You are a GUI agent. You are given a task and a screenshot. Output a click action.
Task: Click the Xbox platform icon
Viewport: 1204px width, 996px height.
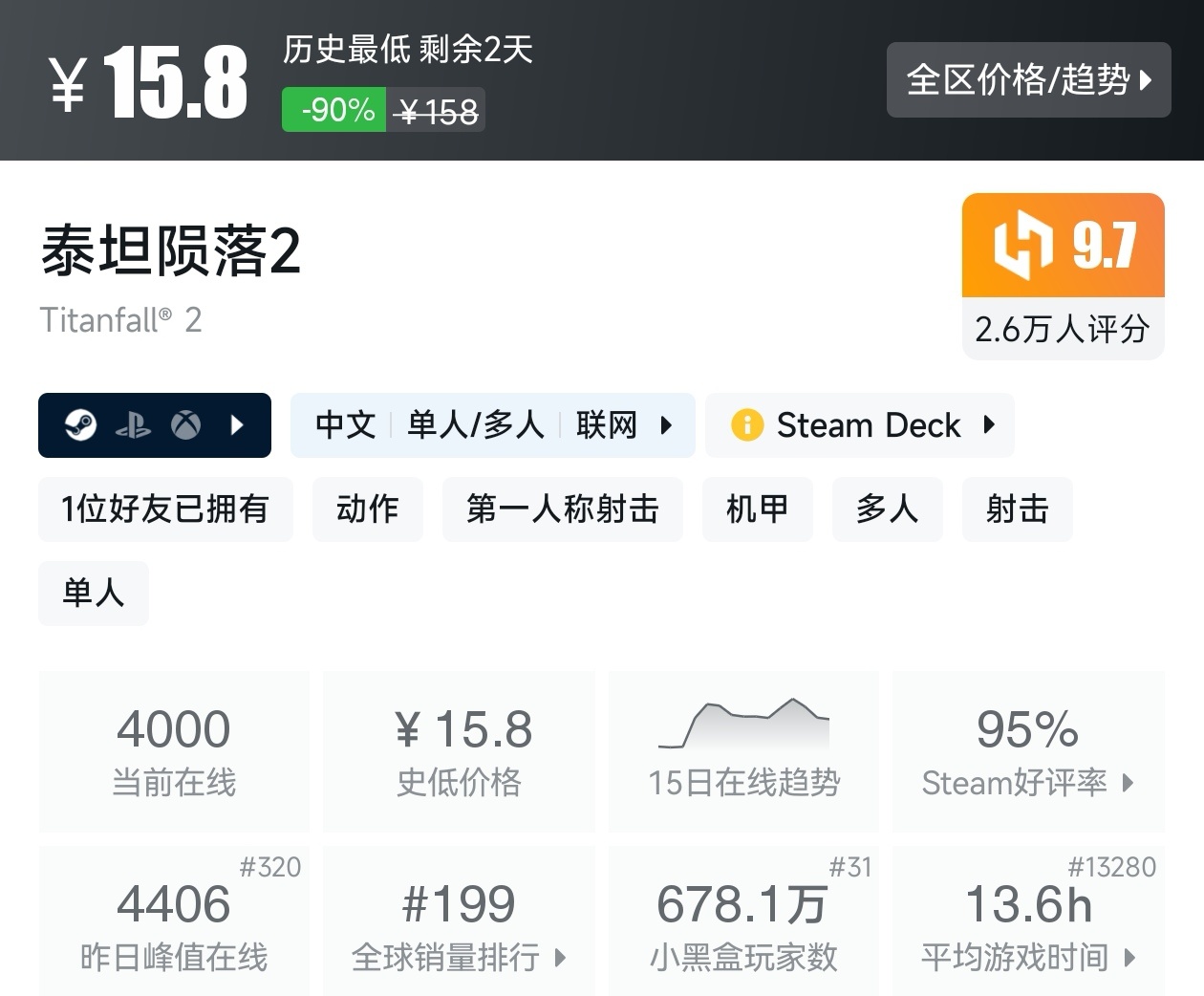click(x=185, y=424)
